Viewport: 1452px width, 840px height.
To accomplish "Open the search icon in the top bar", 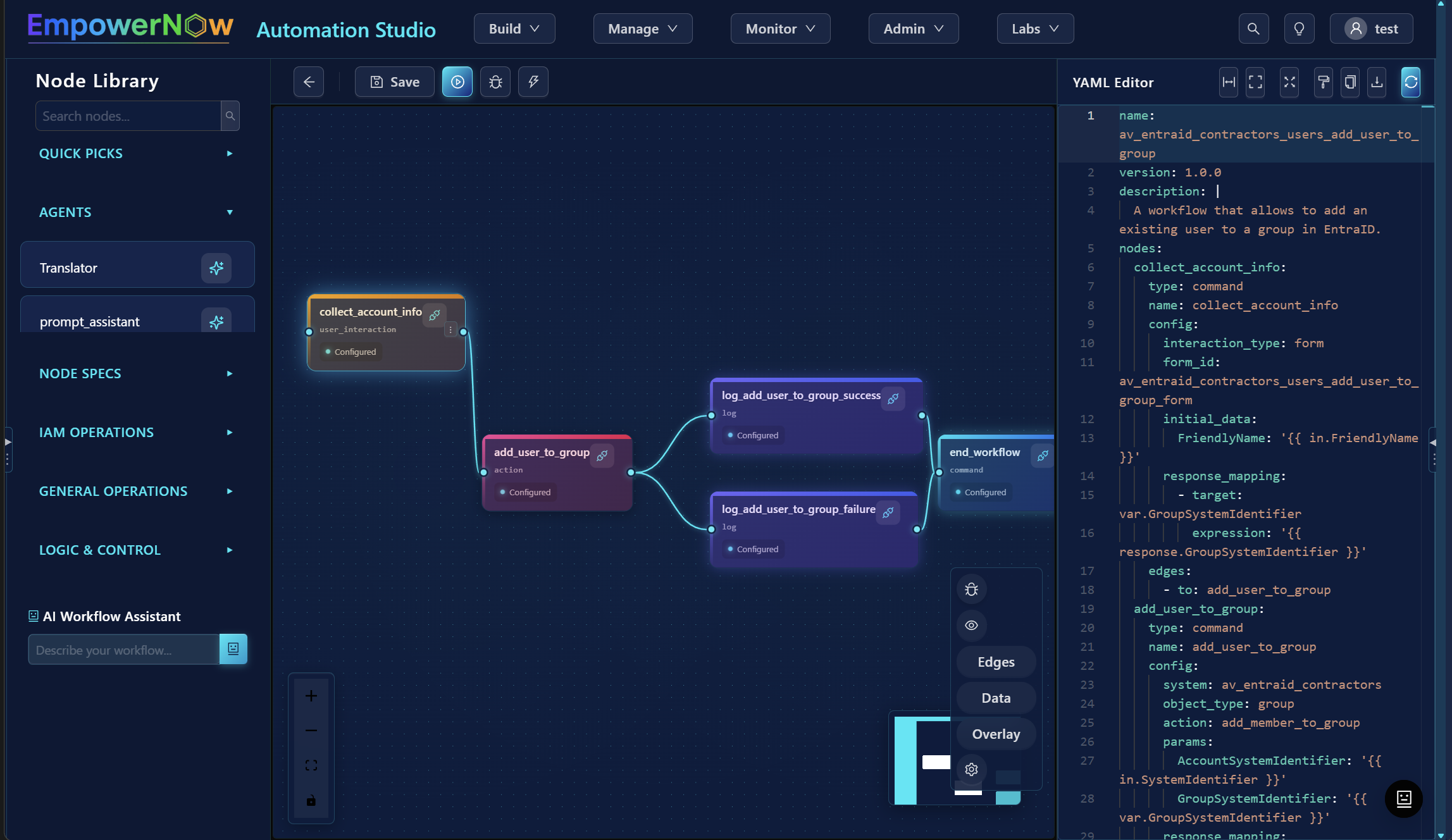I will pos(1253,28).
